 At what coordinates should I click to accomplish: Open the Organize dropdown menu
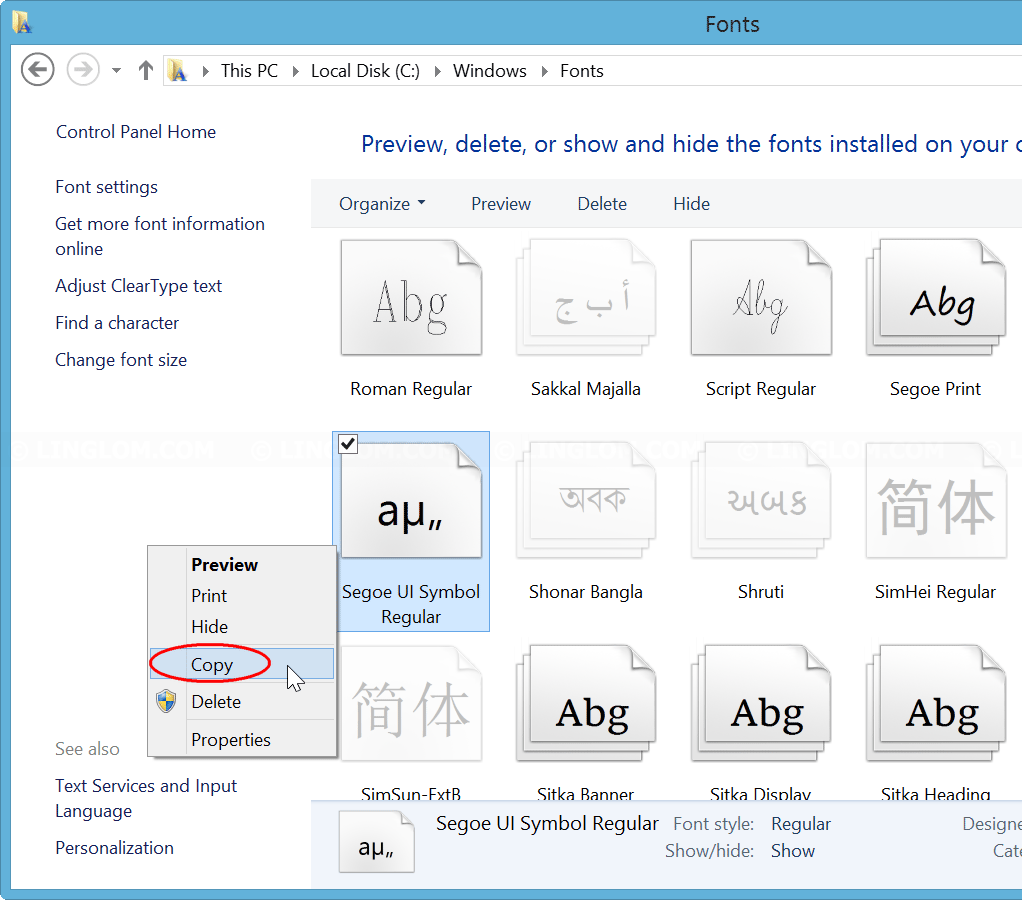(x=382, y=203)
